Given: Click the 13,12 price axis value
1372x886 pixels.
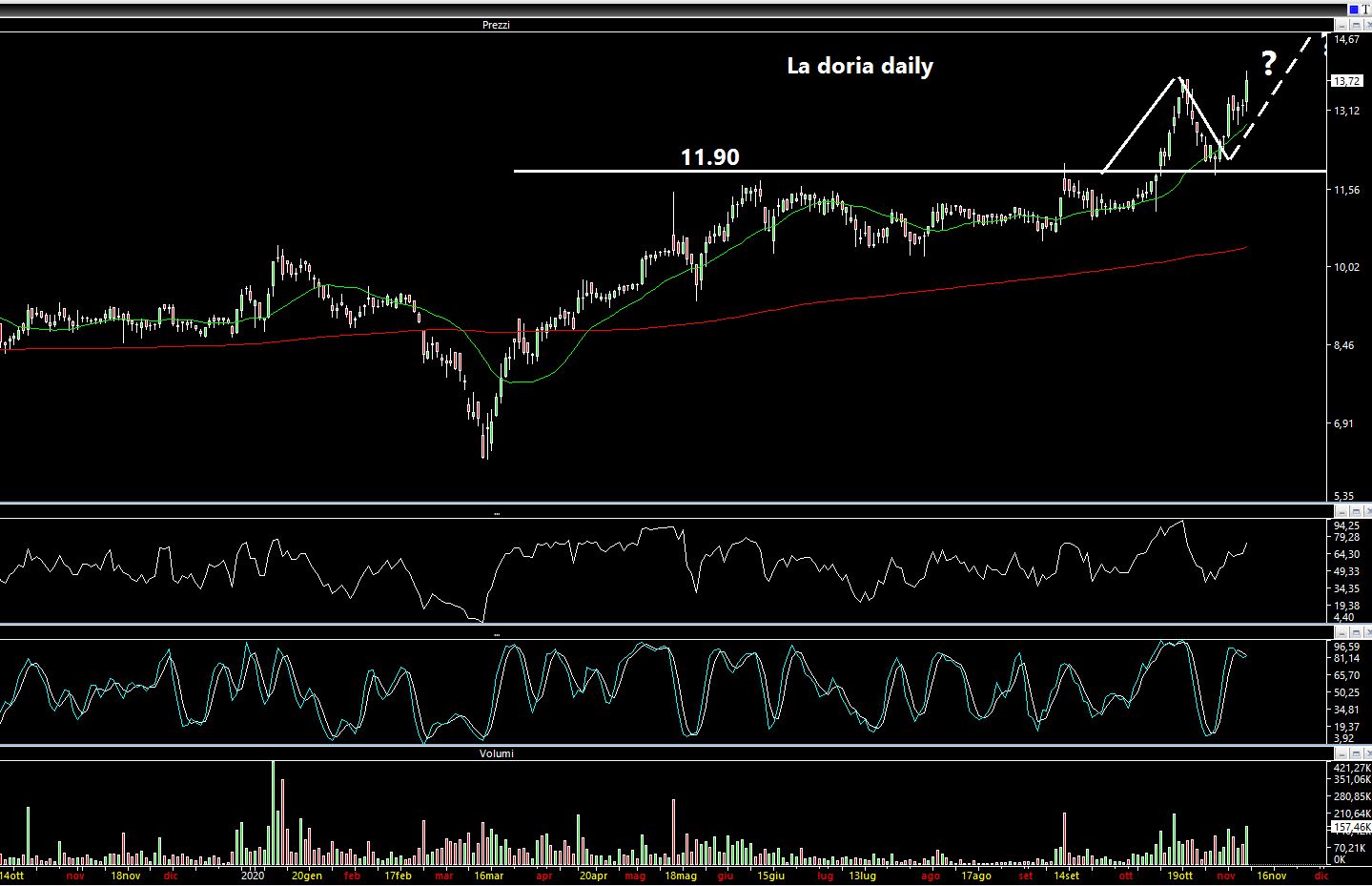Looking at the screenshot, I should coord(1347,111).
